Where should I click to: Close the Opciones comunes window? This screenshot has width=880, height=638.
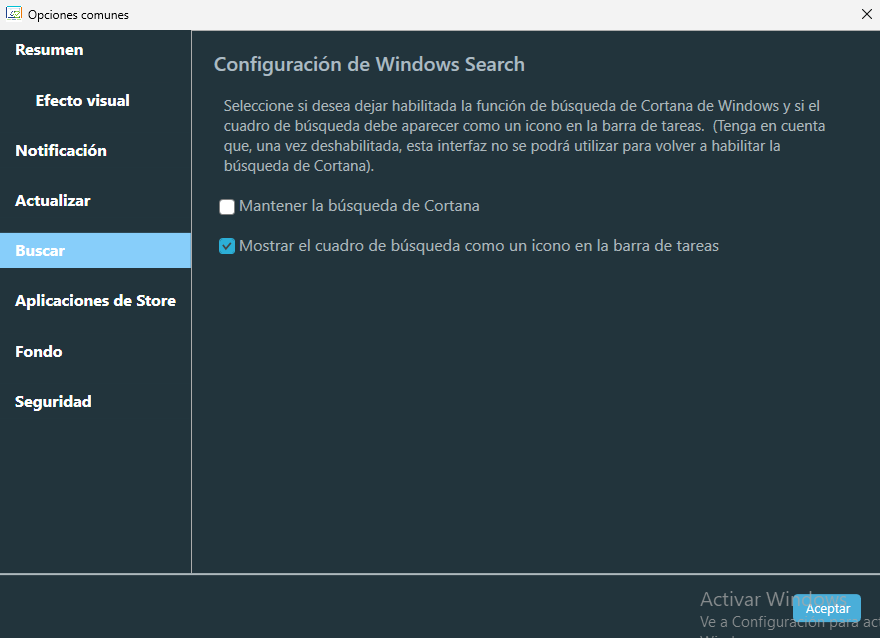click(x=866, y=14)
